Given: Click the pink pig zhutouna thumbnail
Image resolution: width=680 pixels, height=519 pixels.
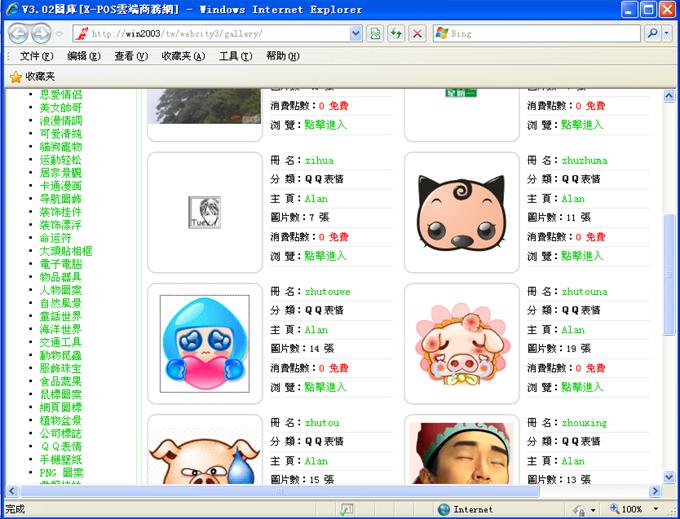Looking at the screenshot, I should click(461, 343).
